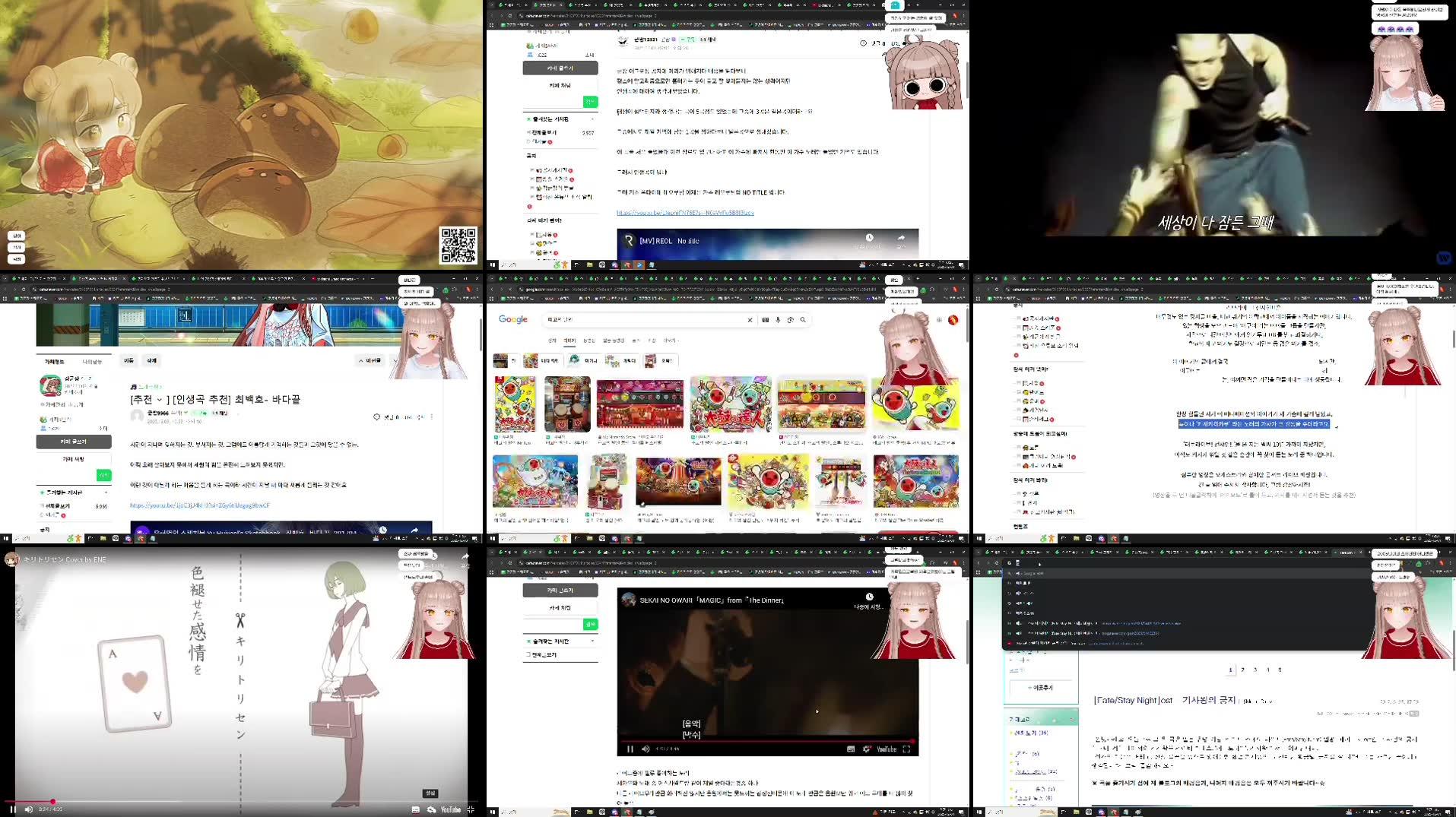
Task: Switch to the 이미지 tab on Google search
Action: [x=569, y=340]
